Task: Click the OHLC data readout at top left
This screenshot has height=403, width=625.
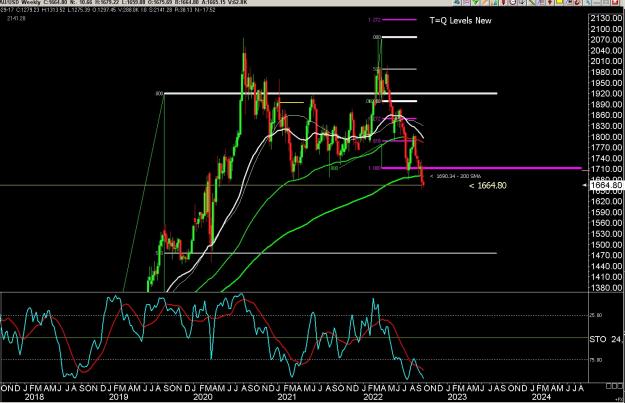Action: pos(108,10)
